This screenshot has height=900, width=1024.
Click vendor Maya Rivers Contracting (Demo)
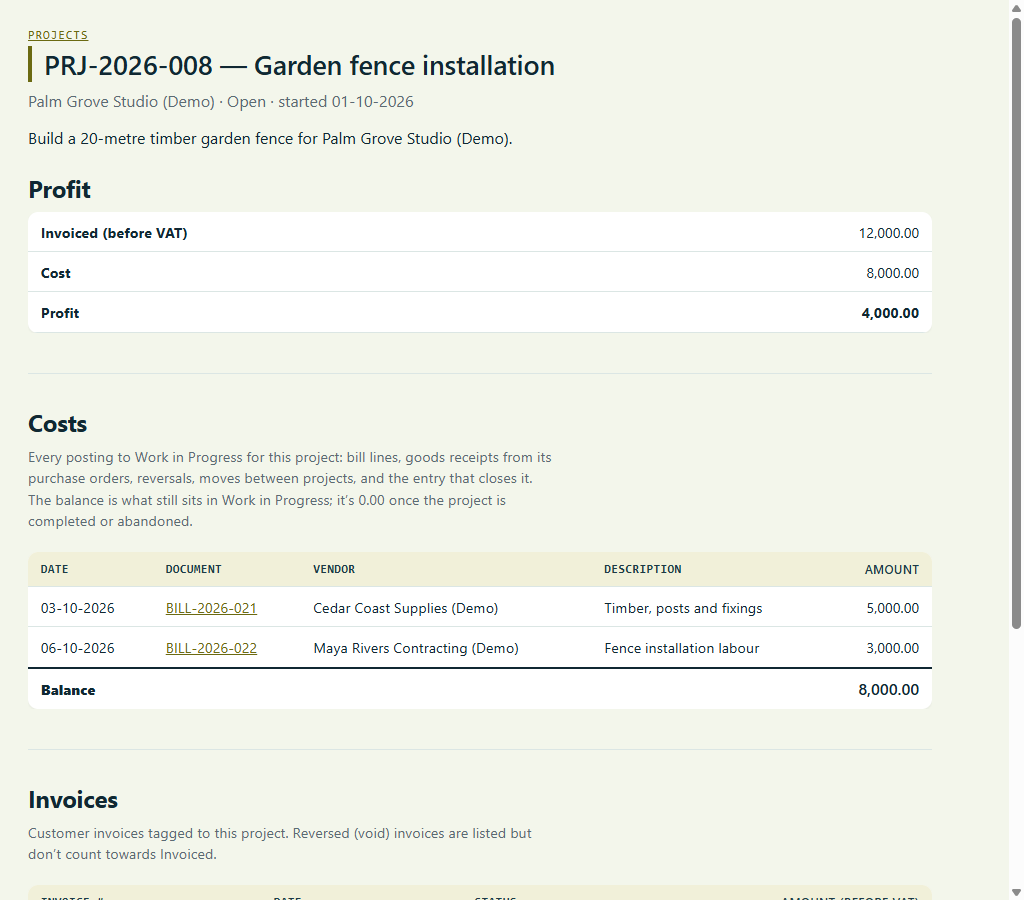416,648
